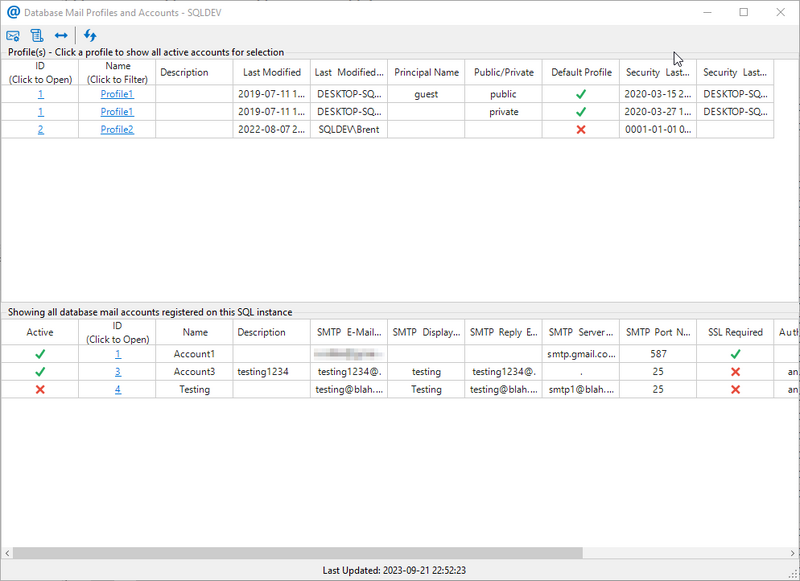Open the log viewer icon in toolbar
Viewport: 800px width, 581px height.
point(35,35)
